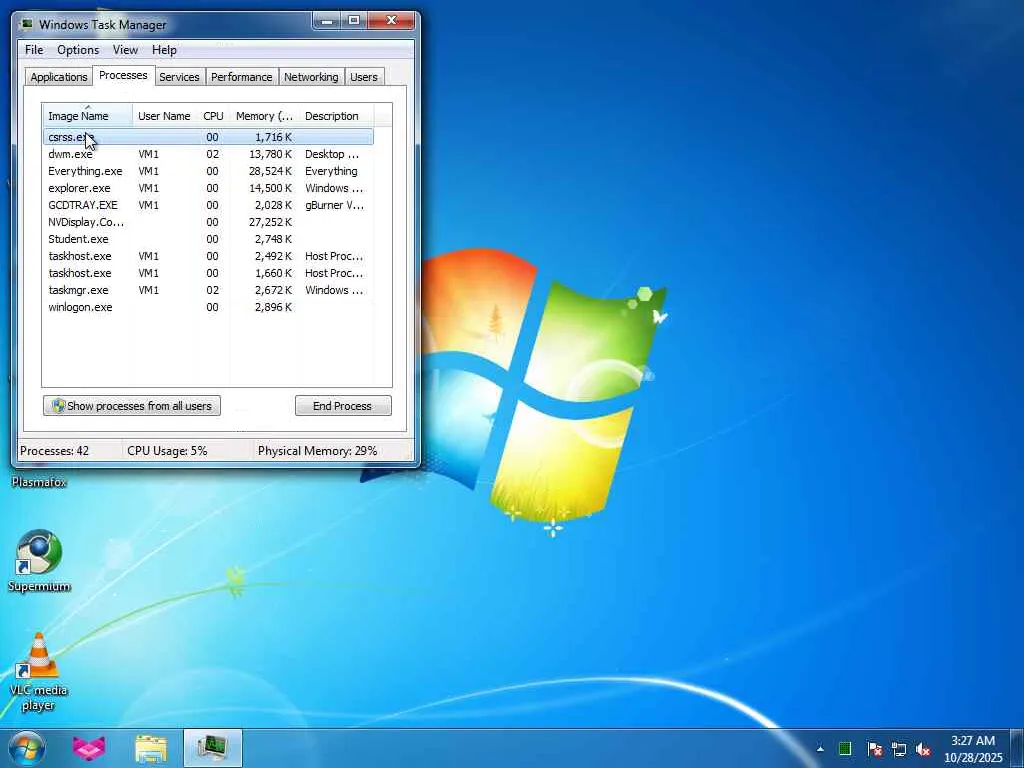The image size is (1024, 768).
Task: Sort by Memory column header
Action: (264, 116)
